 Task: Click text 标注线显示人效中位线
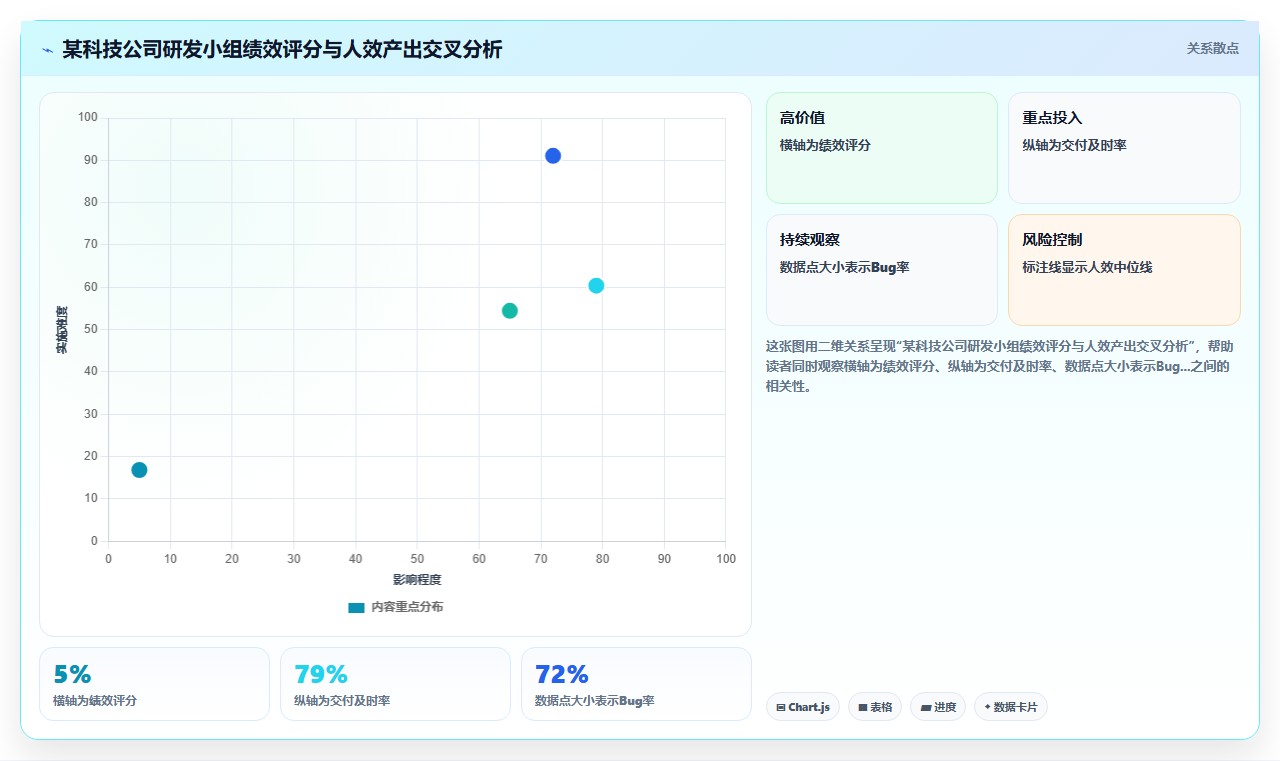pyautogui.click(x=1087, y=268)
